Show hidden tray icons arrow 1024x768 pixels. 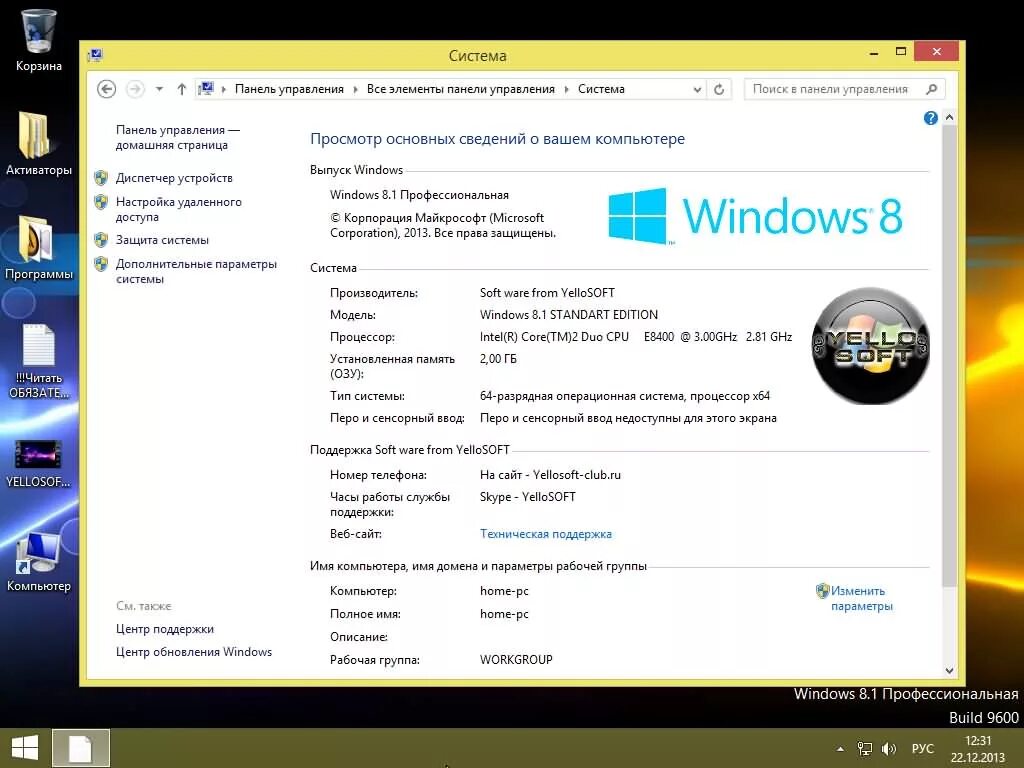tap(840, 749)
